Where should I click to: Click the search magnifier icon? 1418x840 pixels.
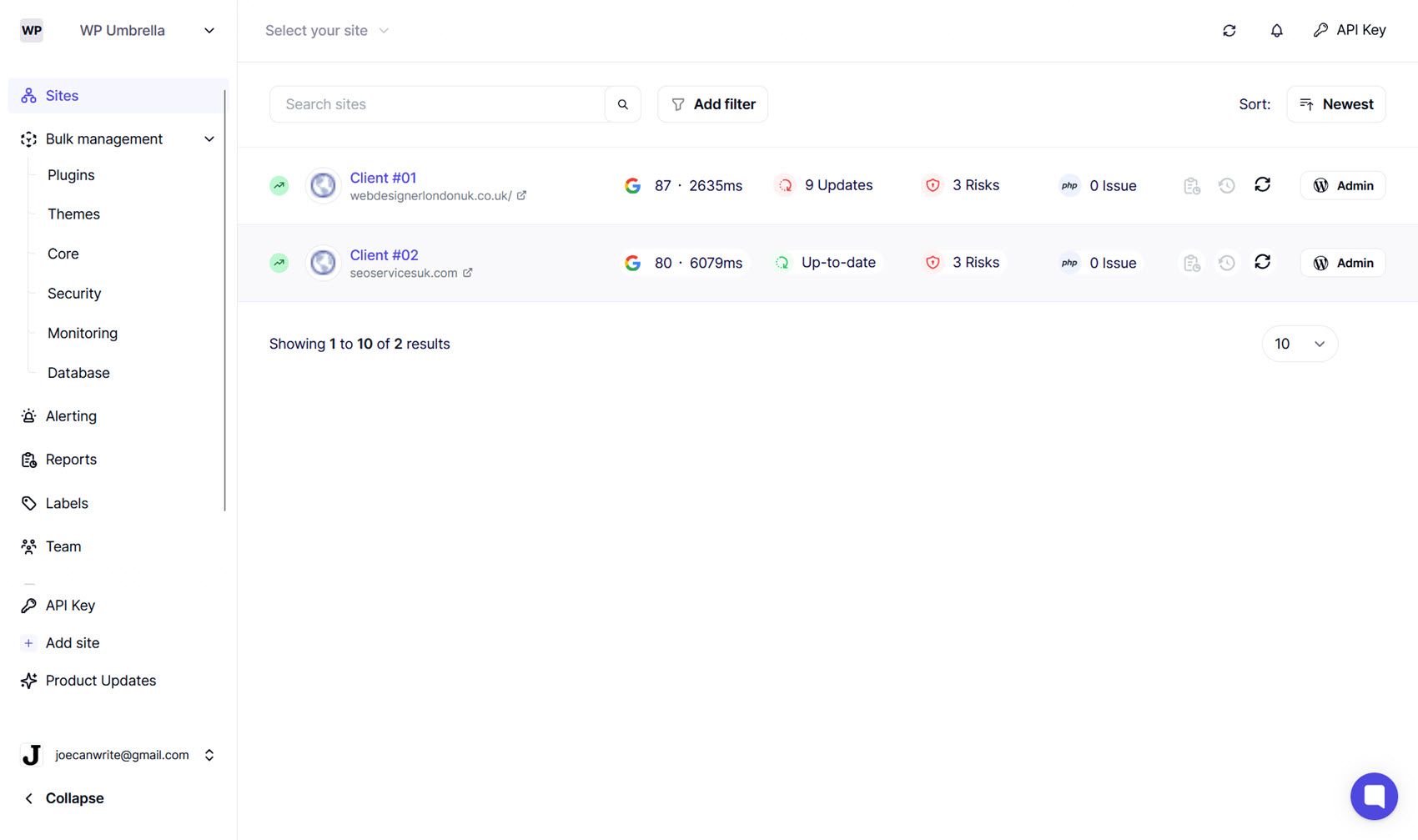coord(622,103)
